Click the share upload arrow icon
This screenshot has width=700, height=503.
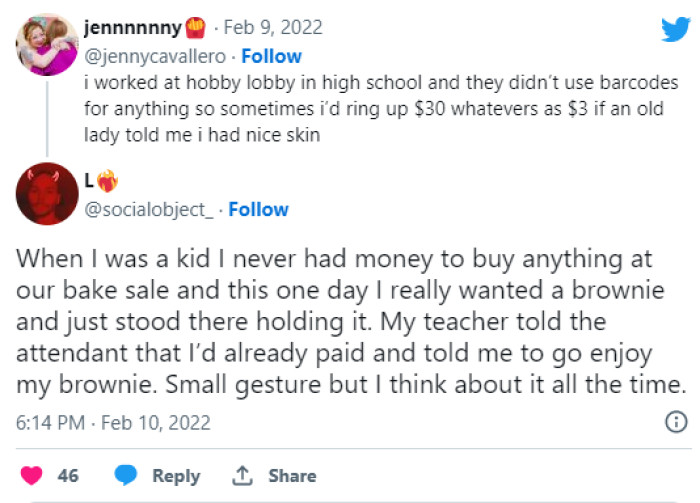pos(242,476)
